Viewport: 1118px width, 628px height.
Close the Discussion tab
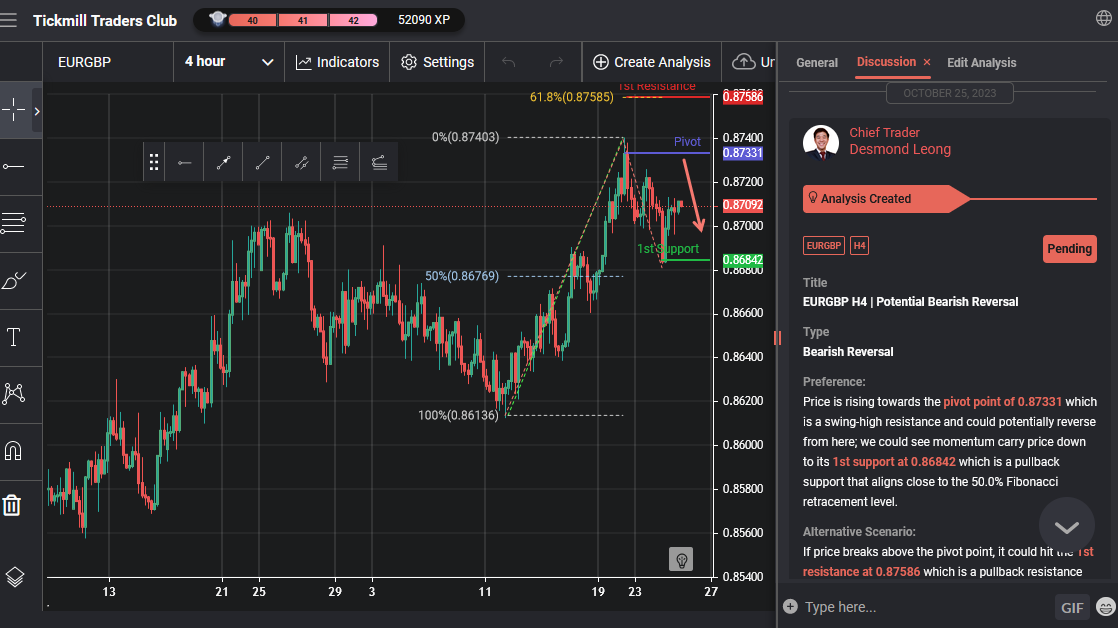point(927,63)
